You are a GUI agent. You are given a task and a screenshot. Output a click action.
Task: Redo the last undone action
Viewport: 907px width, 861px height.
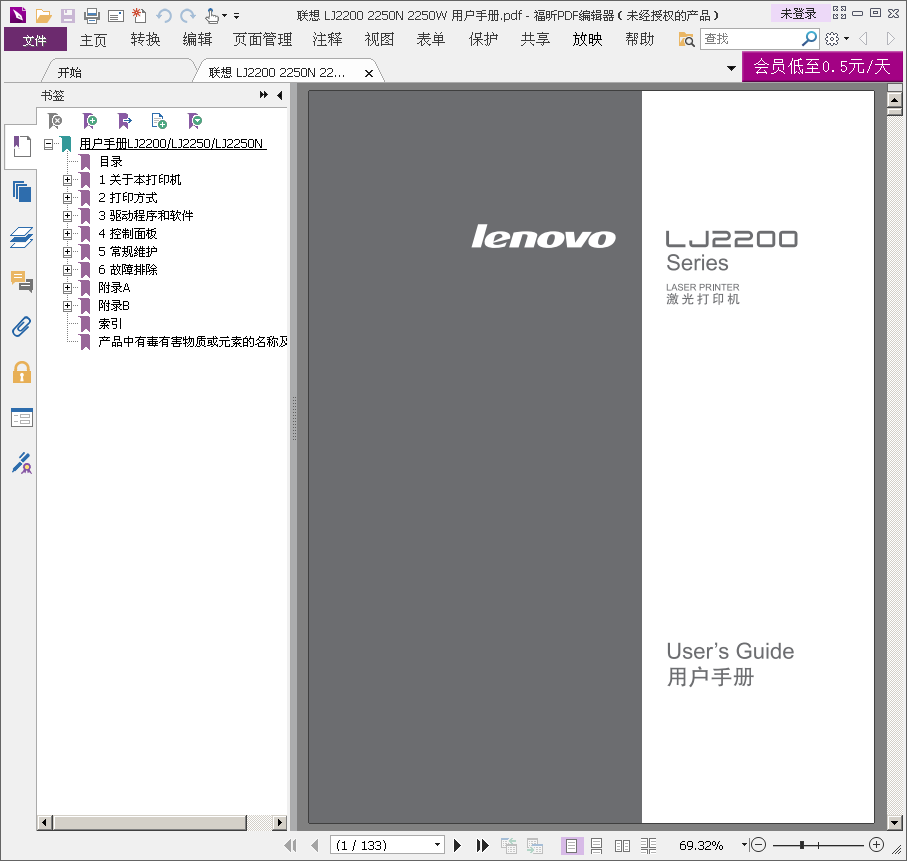(187, 16)
